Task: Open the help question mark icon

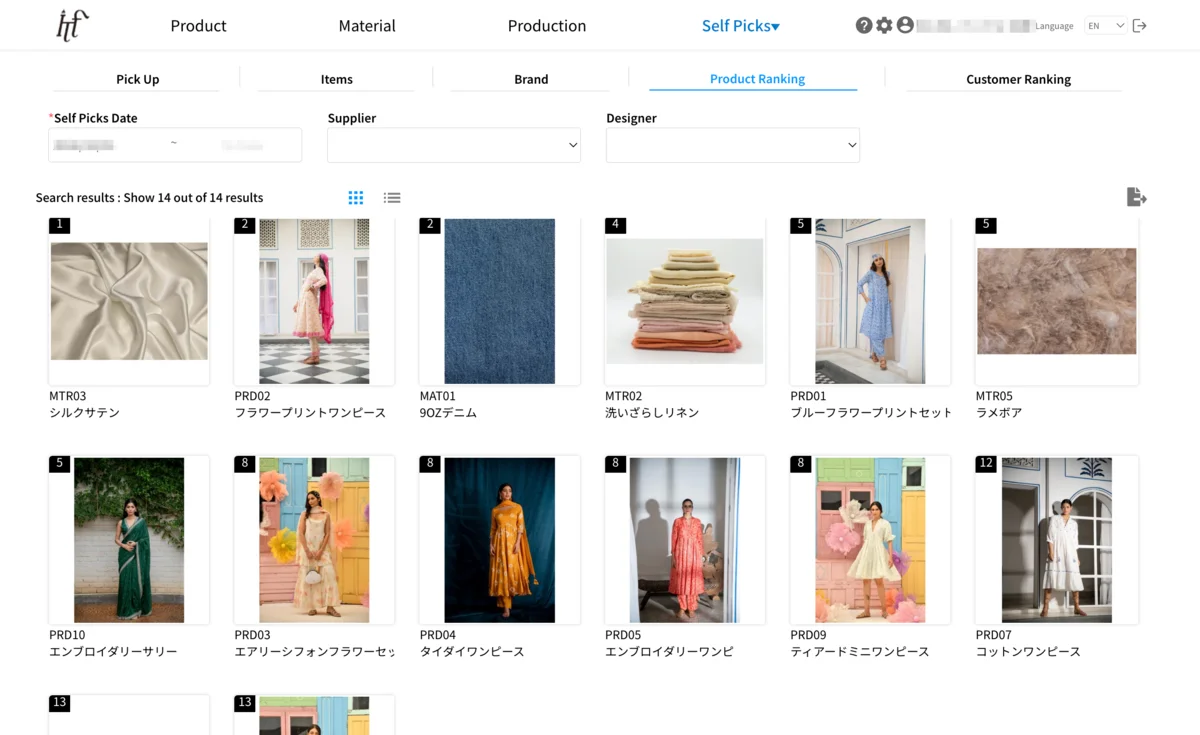Action: coord(864,25)
